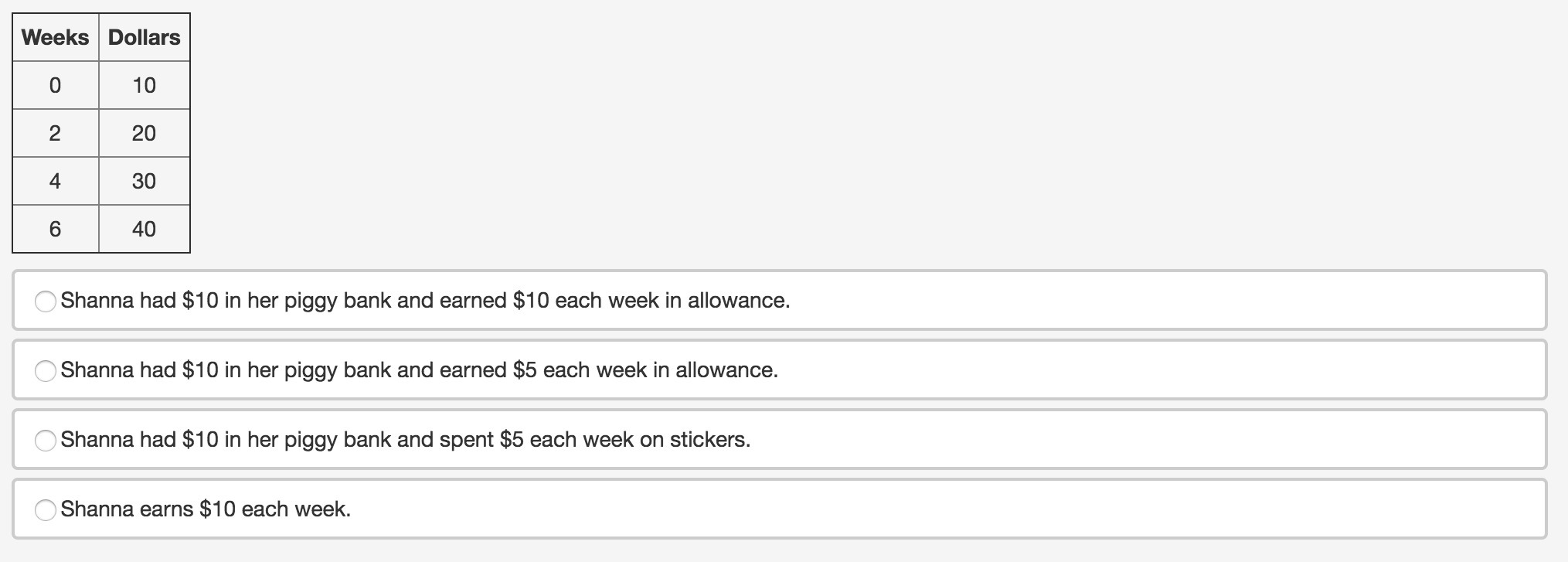Click the Weeks cell showing 2
Screen dimensions: 1568x562
(55, 133)
